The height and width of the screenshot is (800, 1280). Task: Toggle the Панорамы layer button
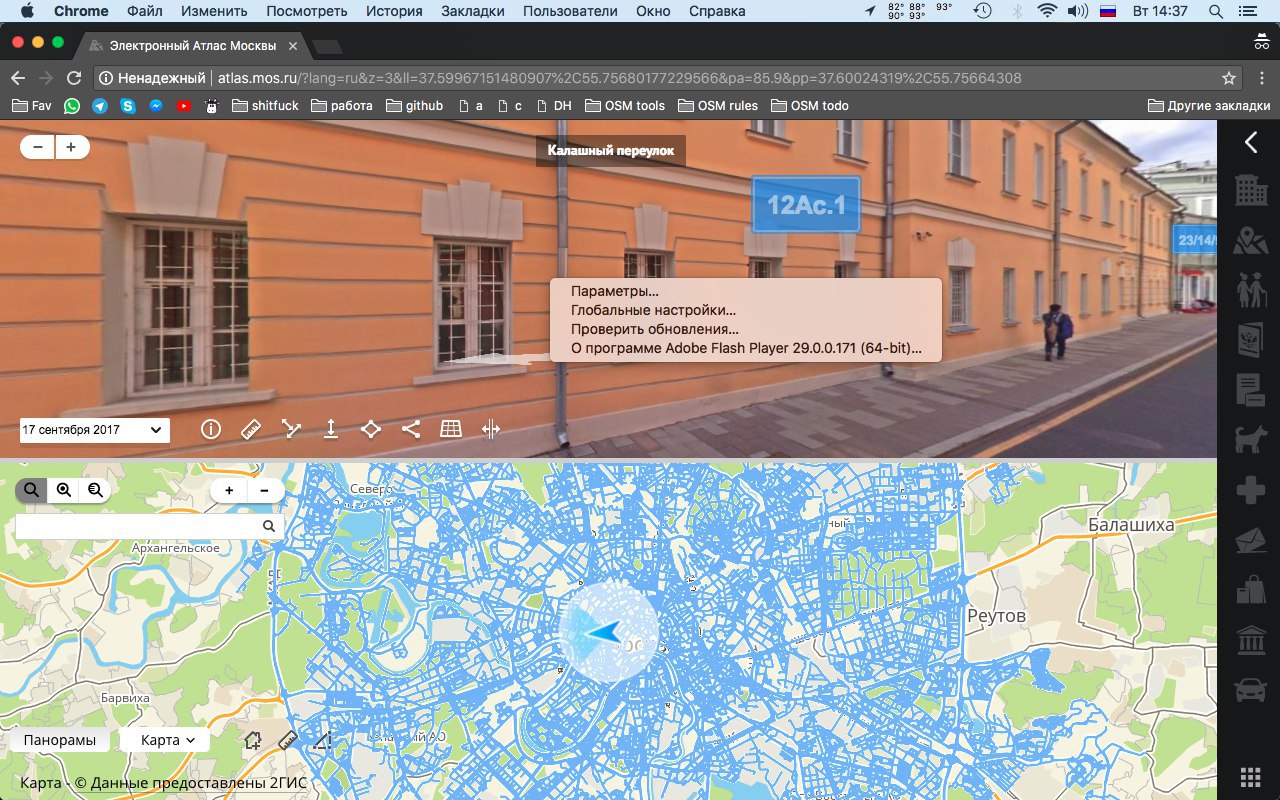click(x=60, y=740)
